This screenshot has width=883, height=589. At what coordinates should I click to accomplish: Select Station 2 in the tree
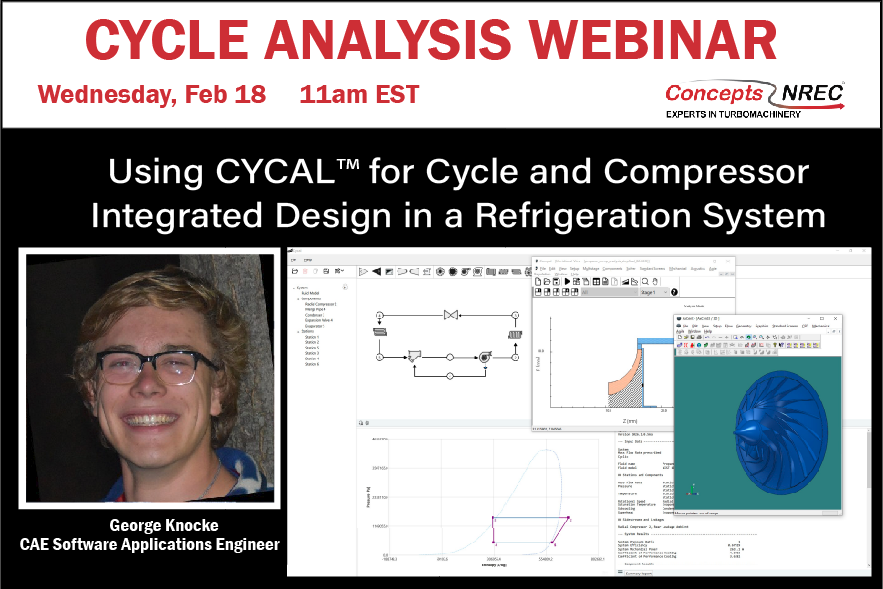click(312, 342)
